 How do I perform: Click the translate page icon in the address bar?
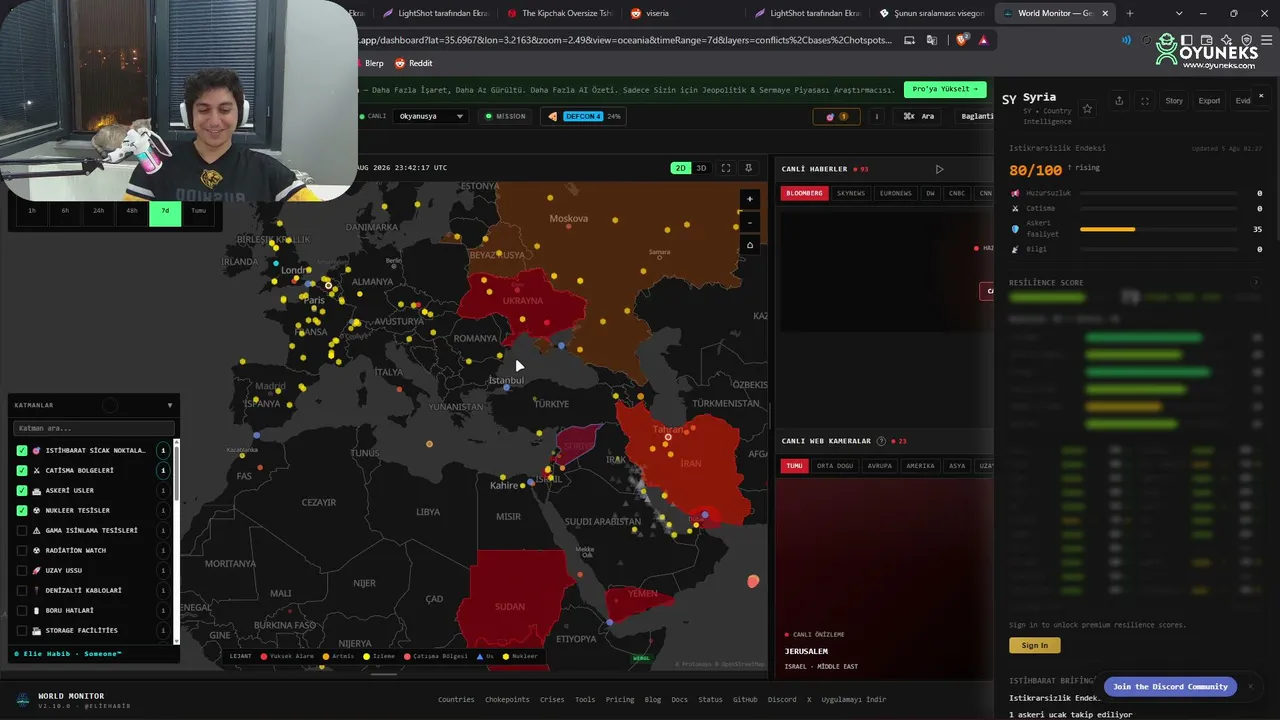tap(932, 40)
